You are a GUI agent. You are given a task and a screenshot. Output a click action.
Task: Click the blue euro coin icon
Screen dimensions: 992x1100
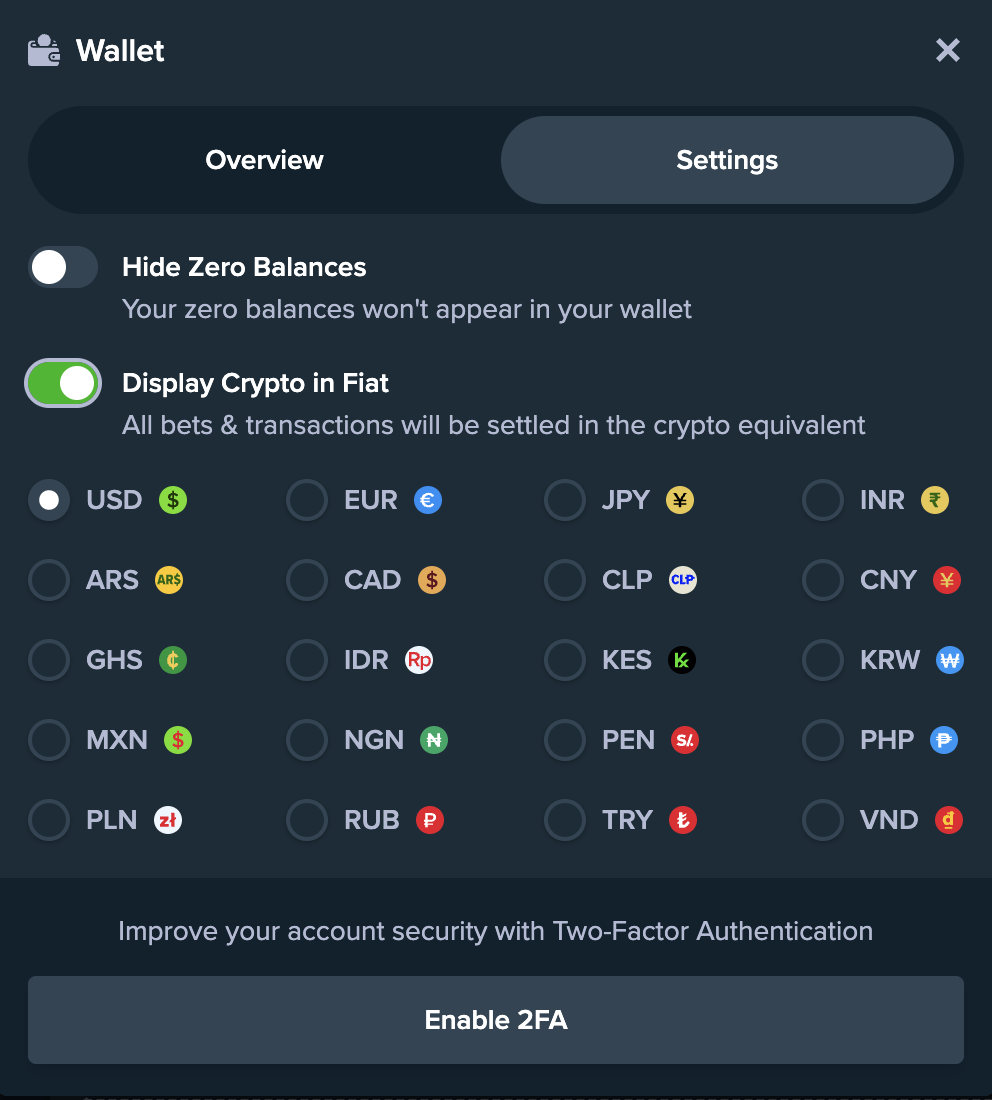[x=428, y=500]
